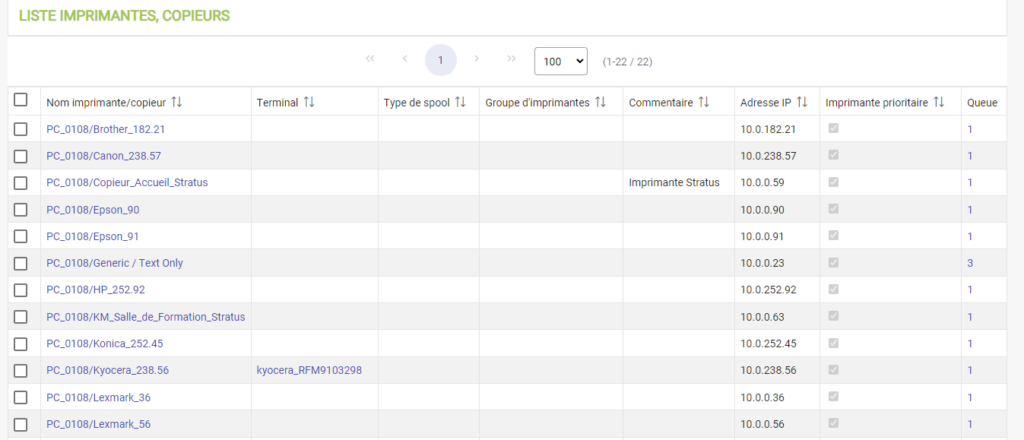Tick the select-all checkbox in header
This screenshot has height=440, width=1024.
pos(21,101)
